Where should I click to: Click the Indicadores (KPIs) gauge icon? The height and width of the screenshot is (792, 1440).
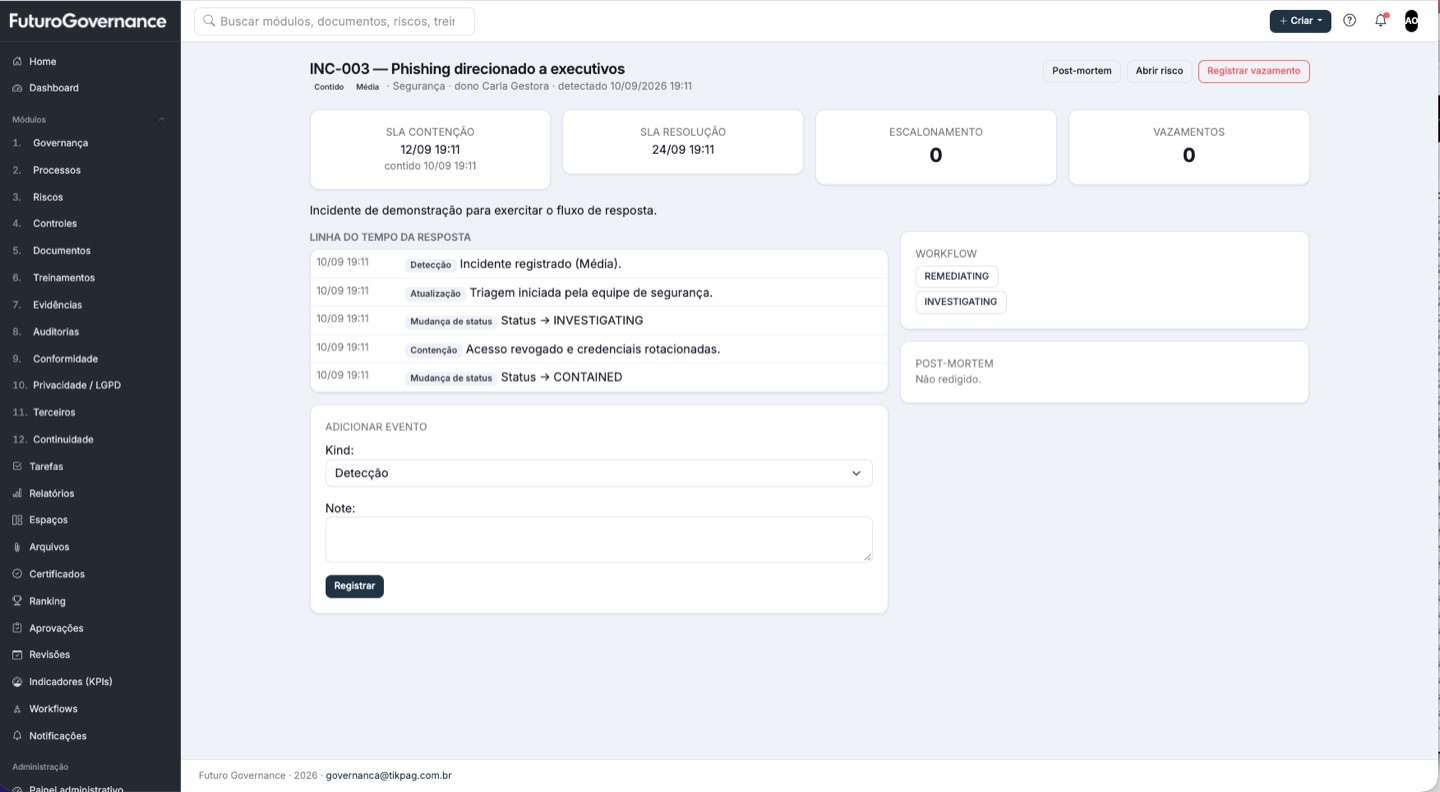tap(17, 682)
